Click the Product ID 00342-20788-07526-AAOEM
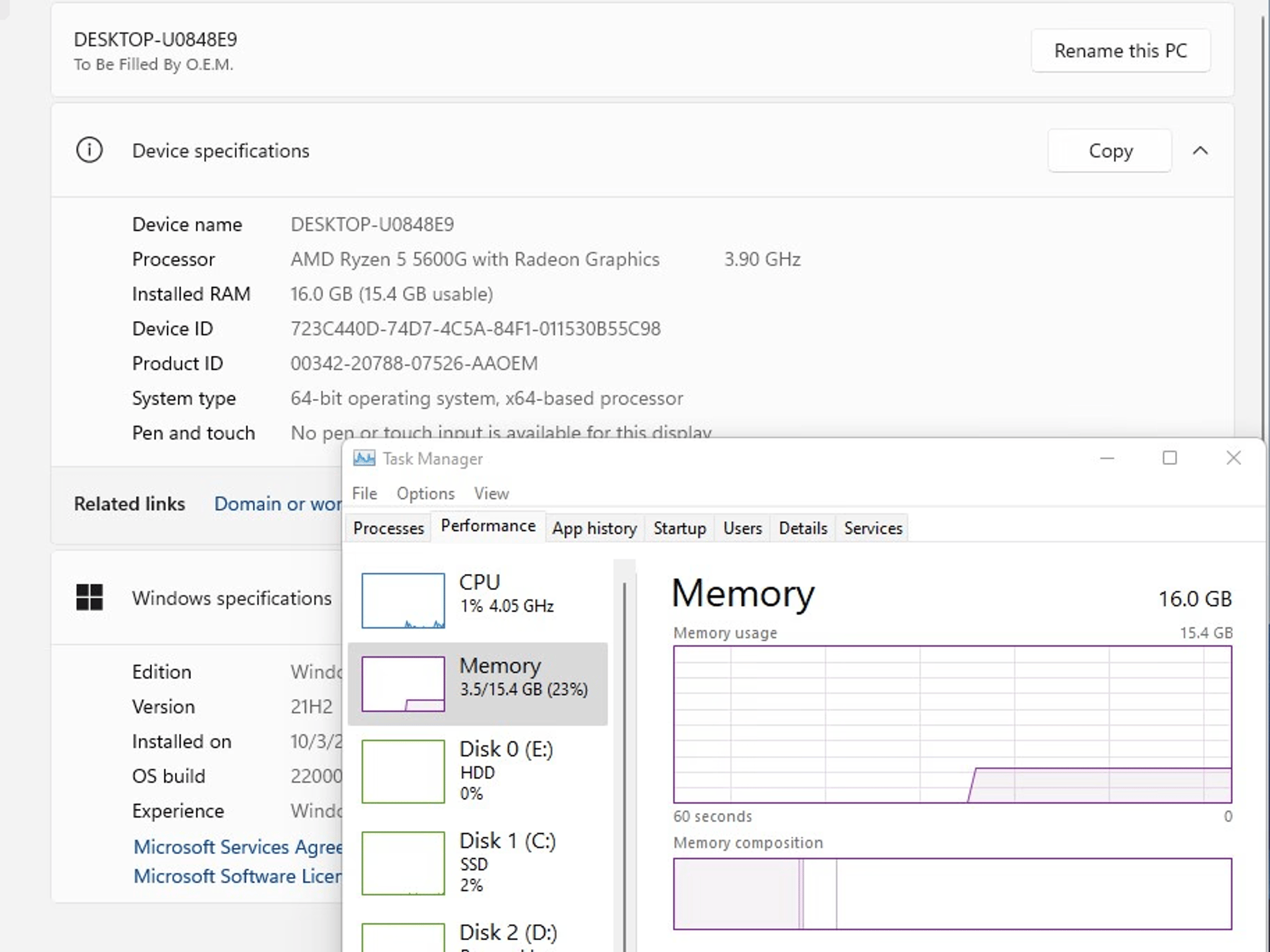Viewport: 1270px width, 952px height. coord(414,363)
